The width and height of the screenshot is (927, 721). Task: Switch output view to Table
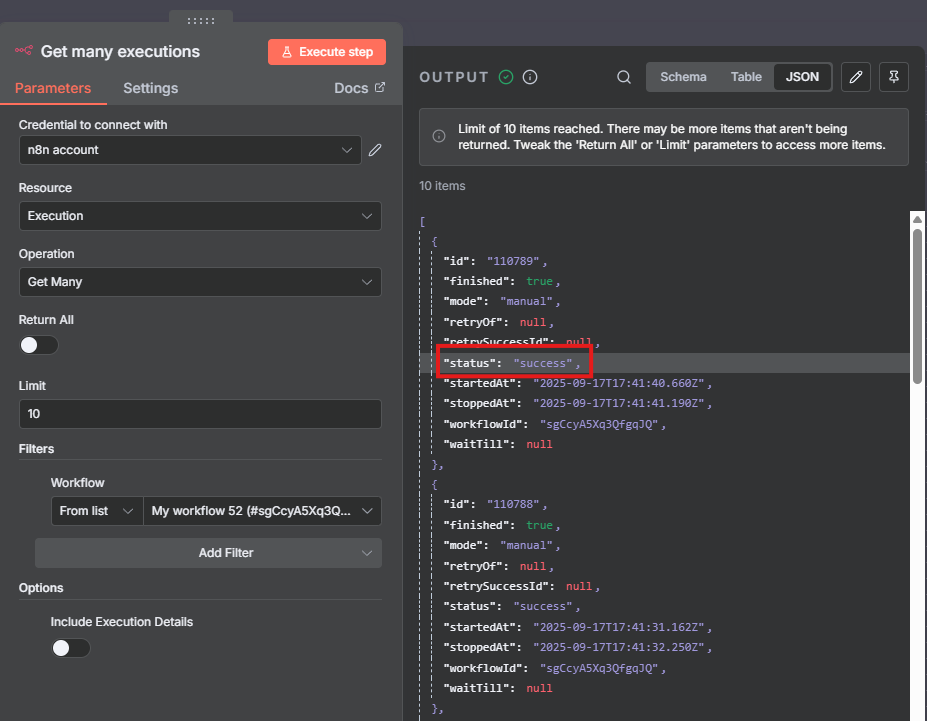[746, 77]
